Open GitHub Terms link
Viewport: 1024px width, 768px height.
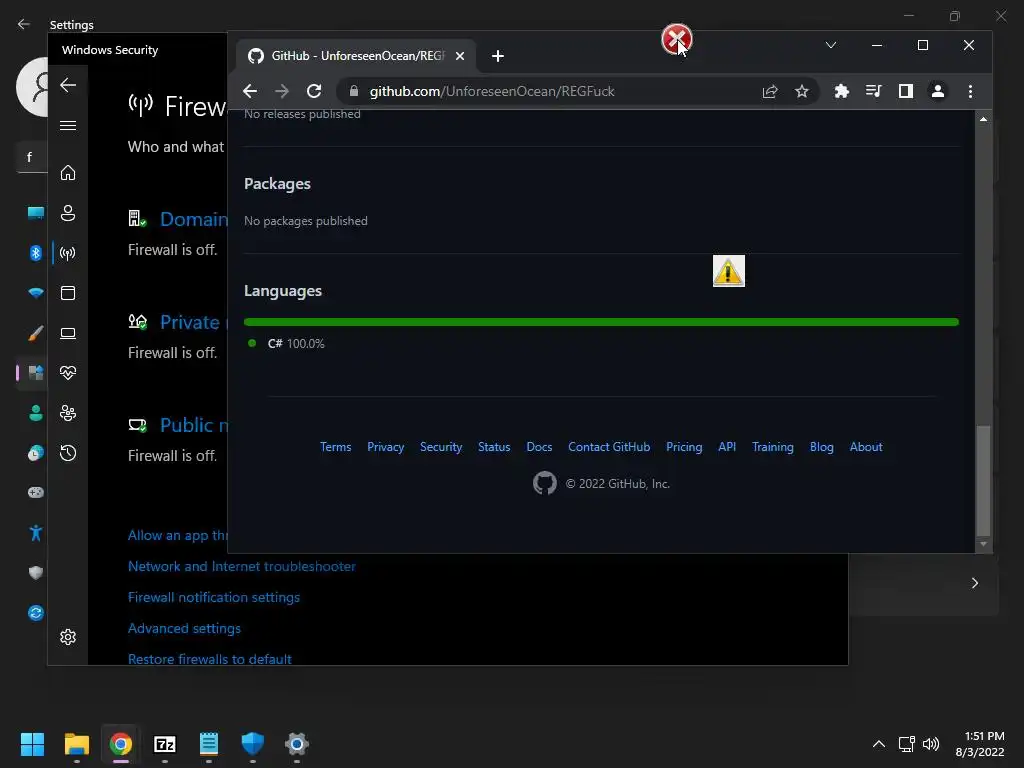[x=336, y=447]
